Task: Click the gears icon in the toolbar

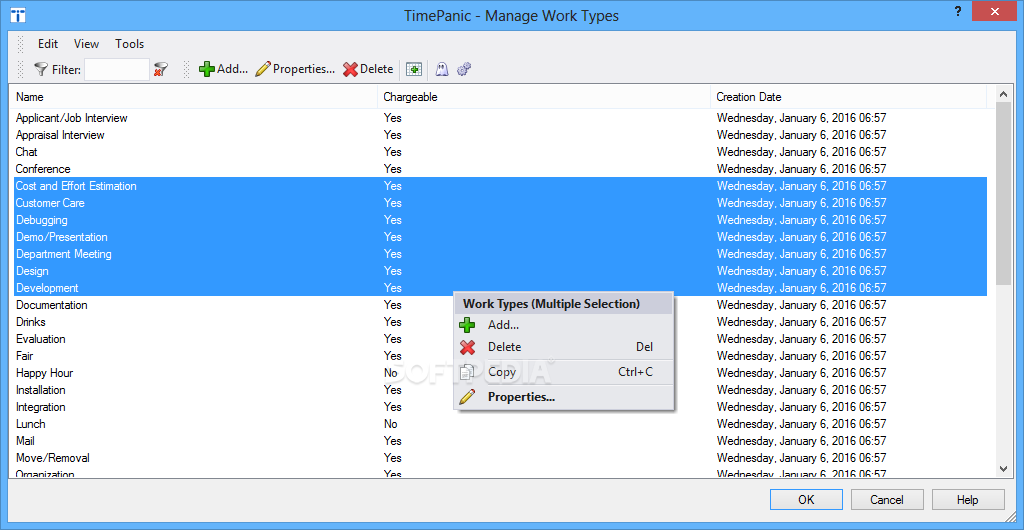Action: coord(464,69)
